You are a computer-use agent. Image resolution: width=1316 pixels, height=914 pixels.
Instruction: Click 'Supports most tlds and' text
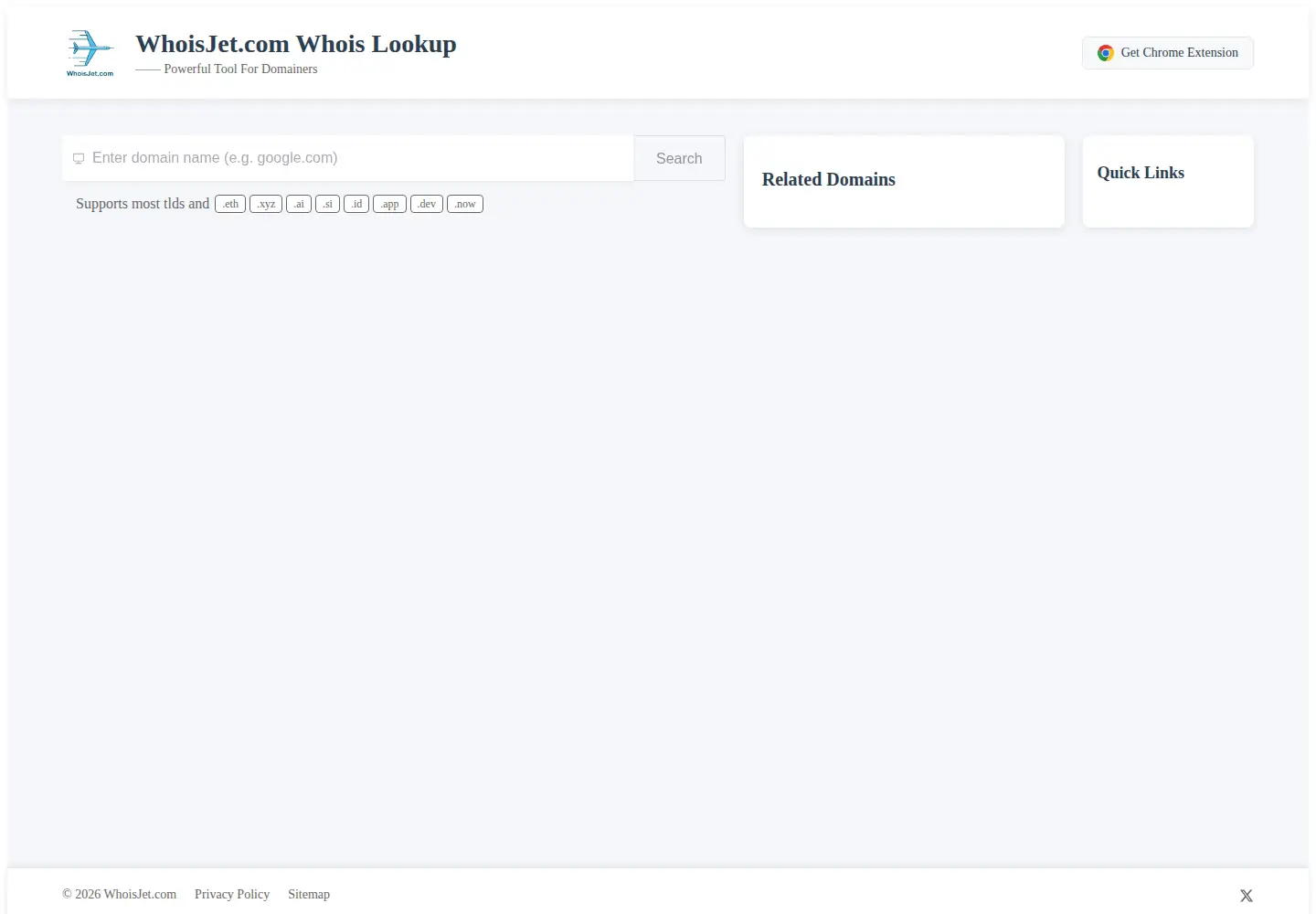click(x=143, y=204)
